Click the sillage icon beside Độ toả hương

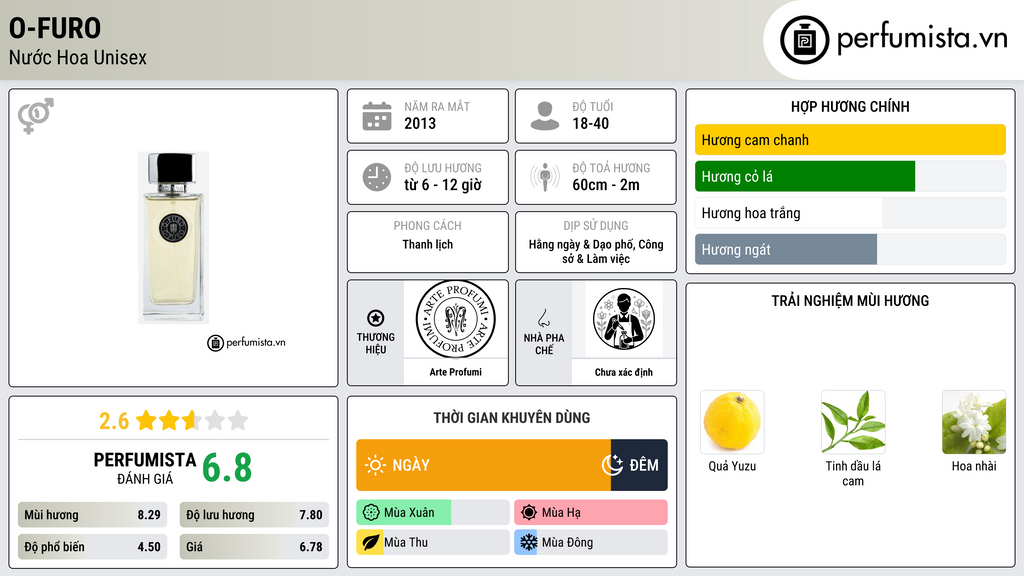[545, 177]
